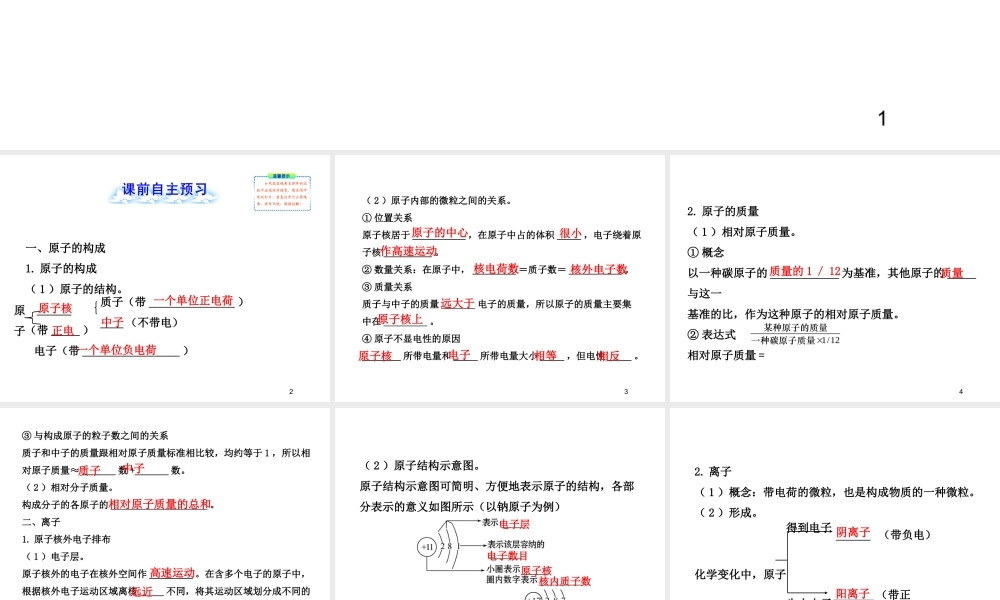Click the red answer 作高速运动
This screenshot has height=600, width=1000.
pos(409,251)
